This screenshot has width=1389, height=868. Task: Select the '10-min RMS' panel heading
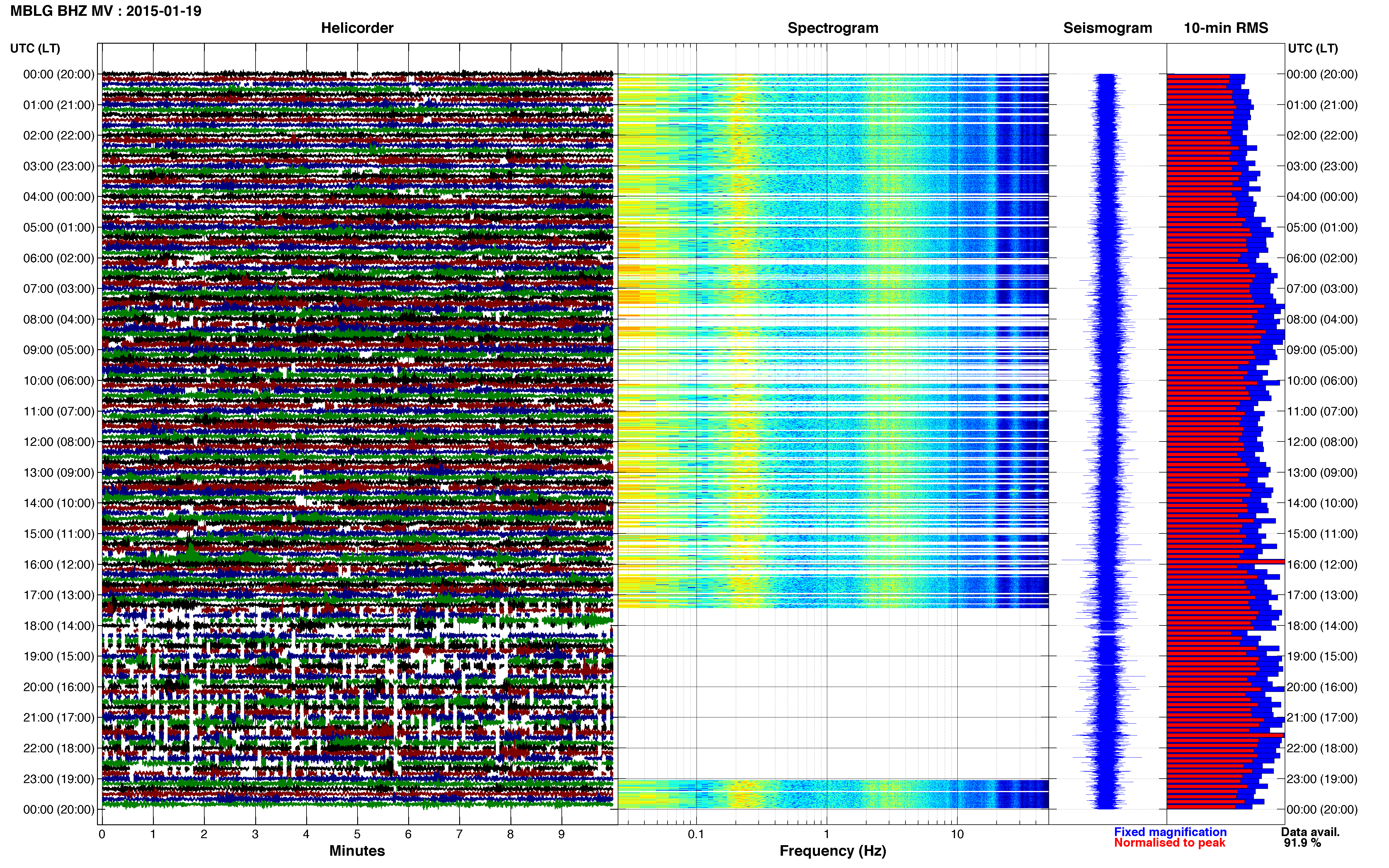1226,28
